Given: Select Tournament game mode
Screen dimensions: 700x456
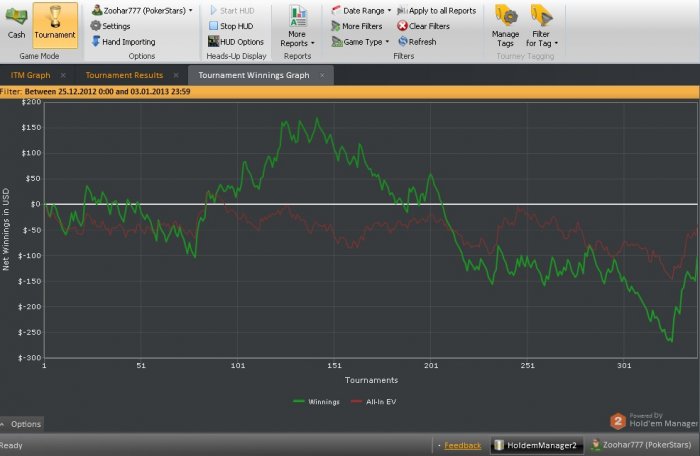Looking at the screenshot, I should tap(54, 23).
